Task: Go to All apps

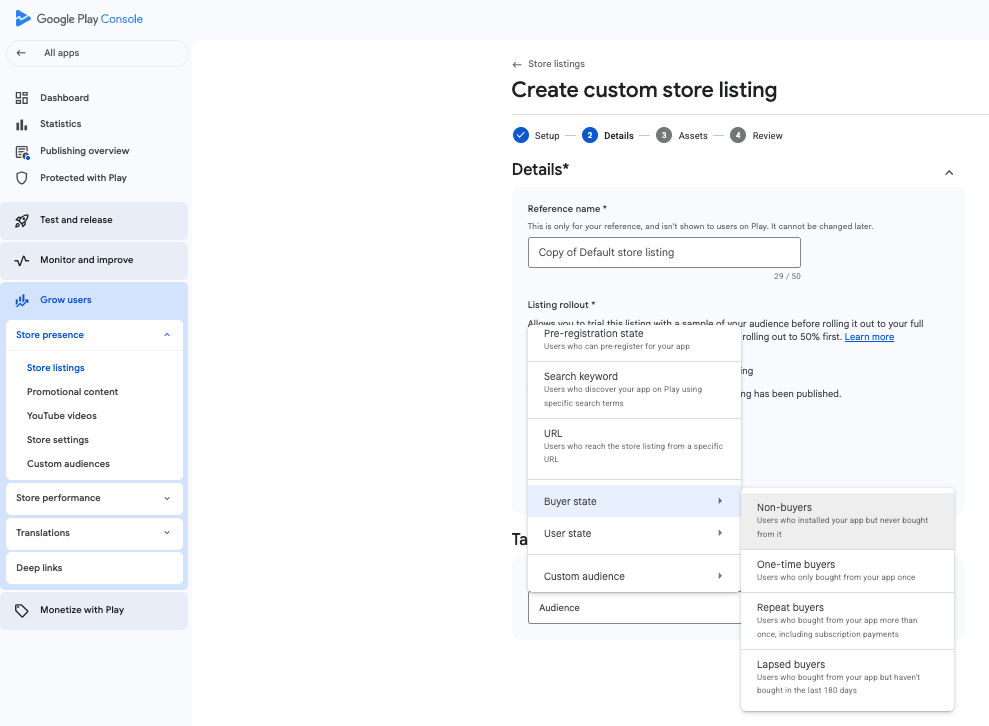Action: pyautogui.click(x=97, y=53)
